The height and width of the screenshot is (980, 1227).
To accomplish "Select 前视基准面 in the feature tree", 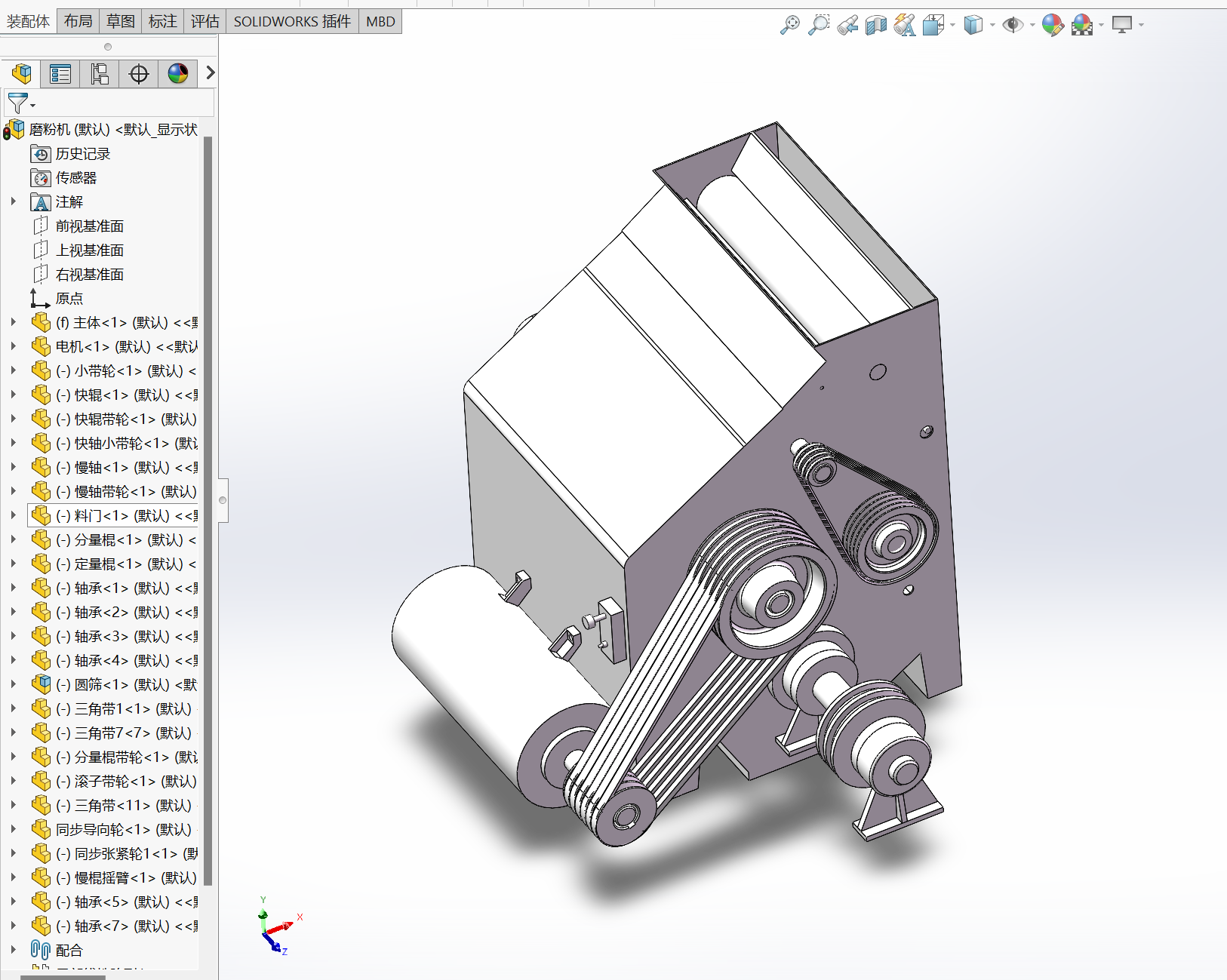I will tap(89, 226).
